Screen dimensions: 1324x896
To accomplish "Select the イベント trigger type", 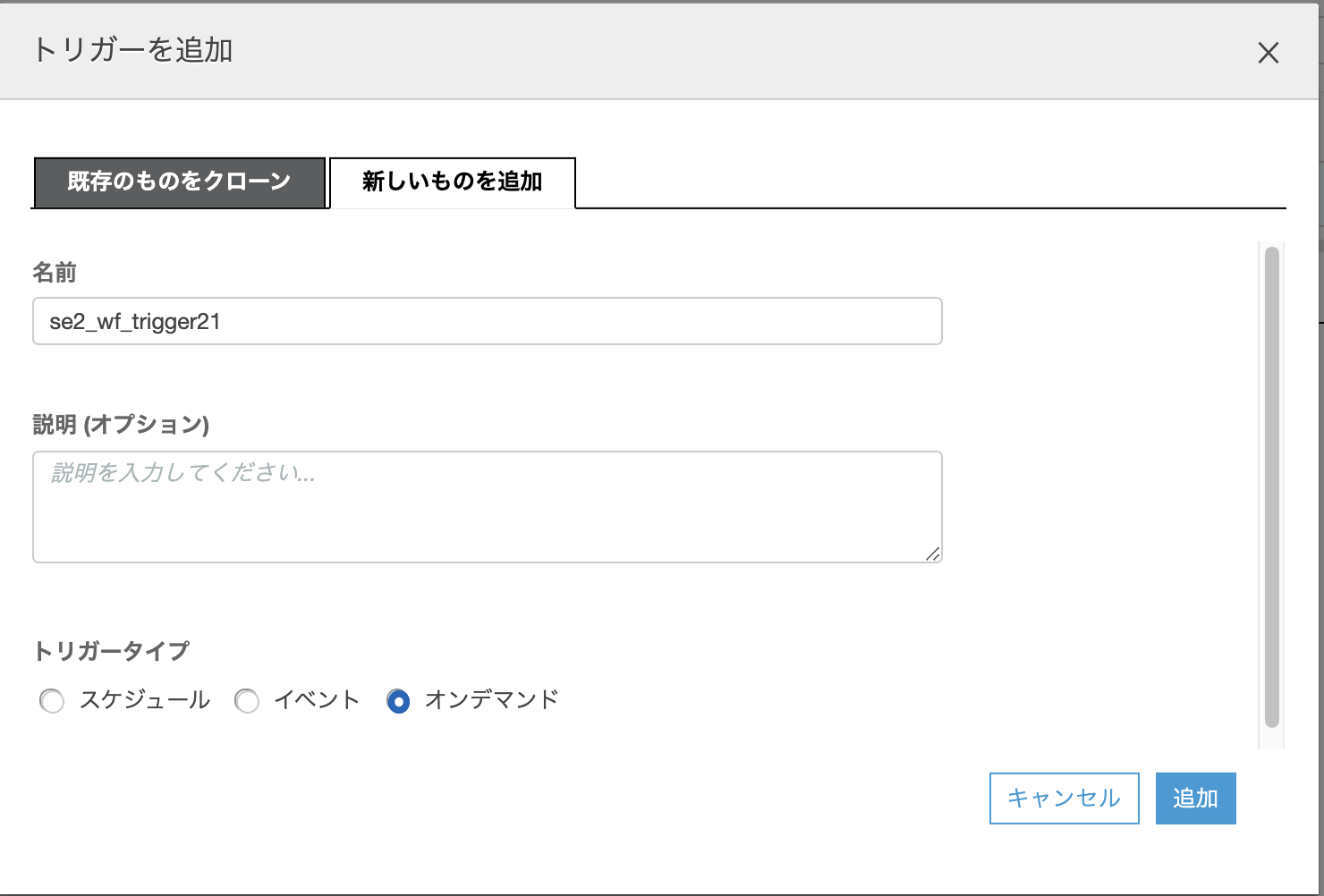I will point(247,701).
